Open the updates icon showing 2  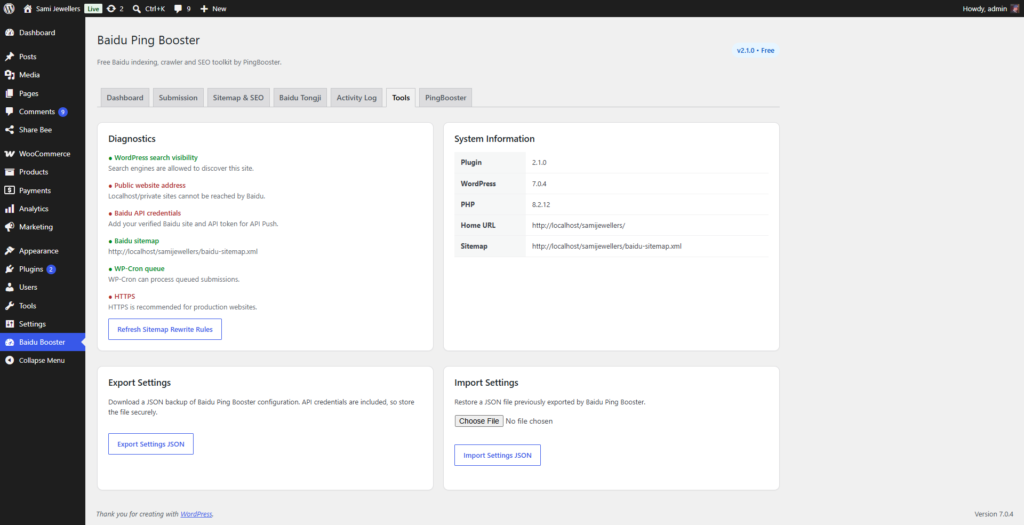(x=111, y=8)
